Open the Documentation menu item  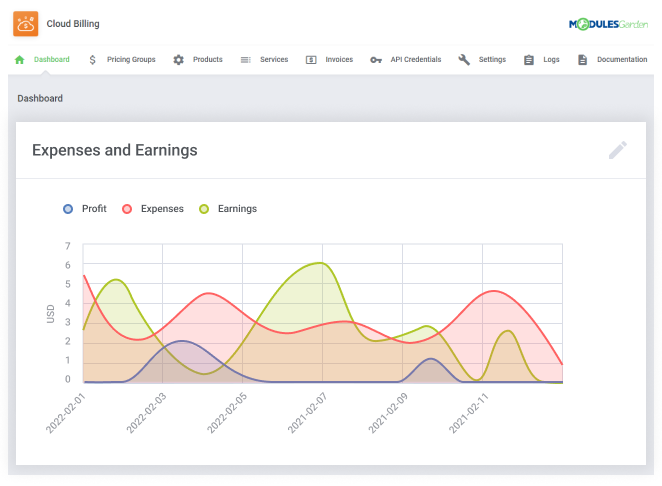coord(622,60)
